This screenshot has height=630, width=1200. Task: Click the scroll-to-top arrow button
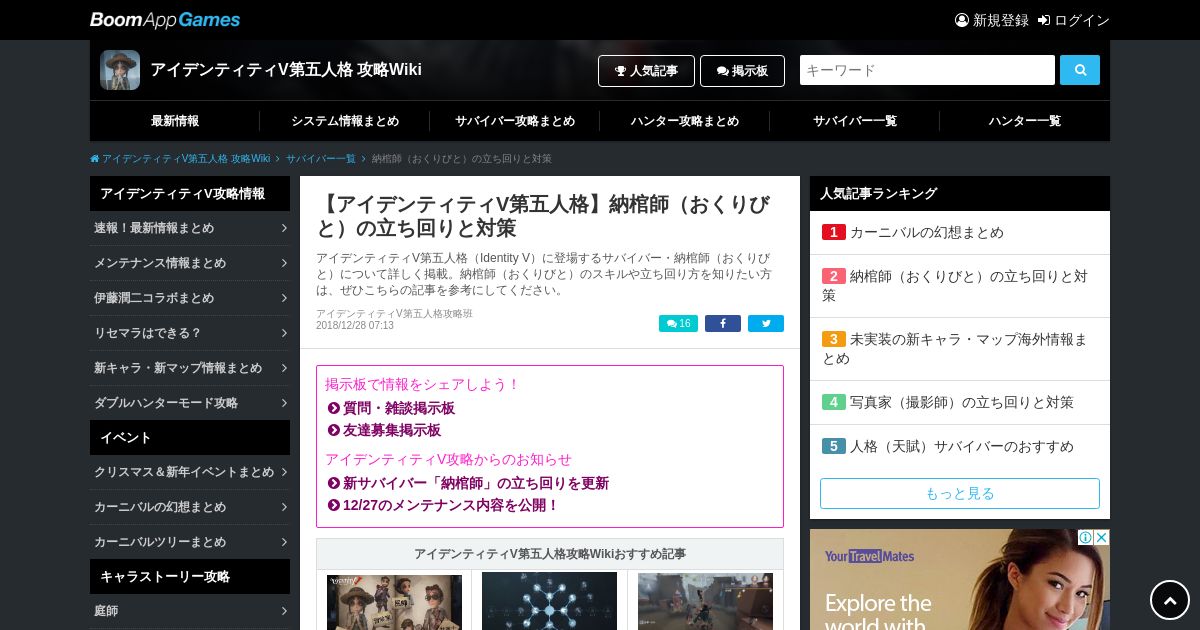click(1170, 600)
